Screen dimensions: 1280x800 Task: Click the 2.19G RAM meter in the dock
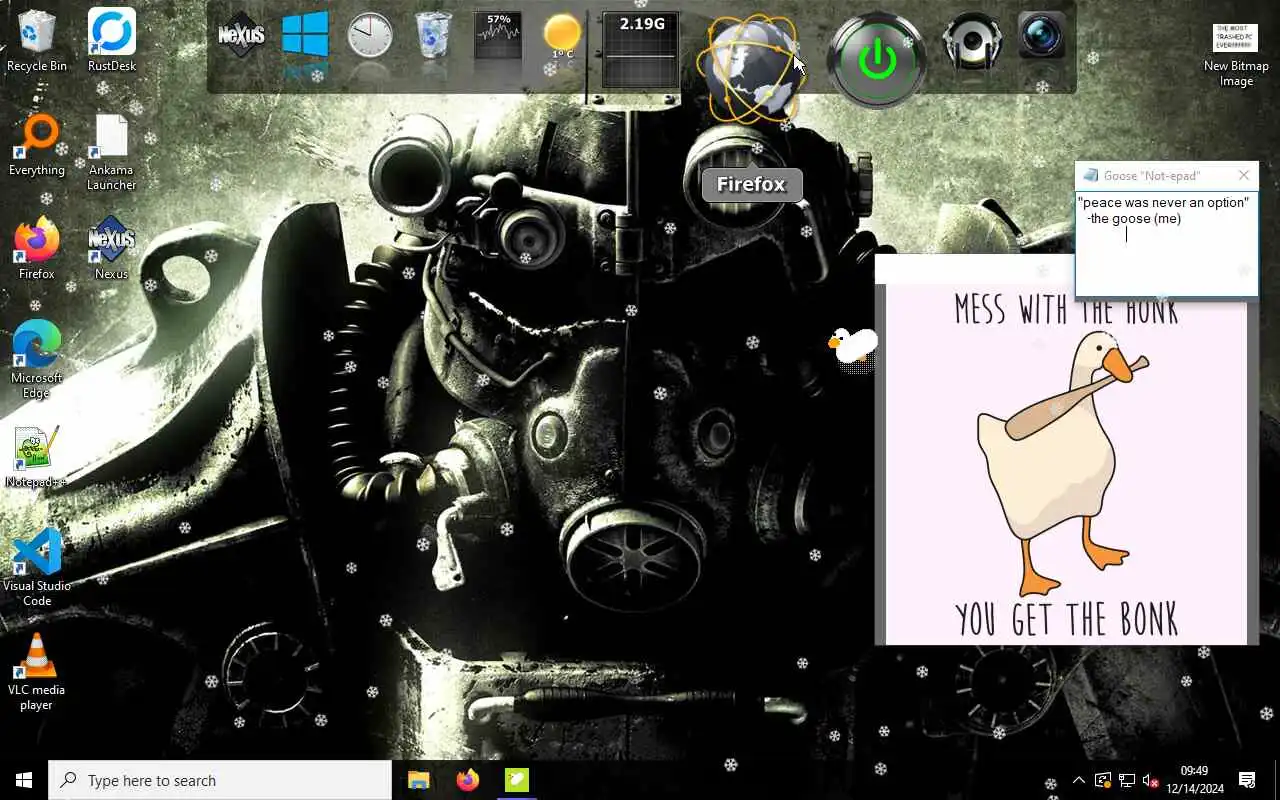pos(641,50)
